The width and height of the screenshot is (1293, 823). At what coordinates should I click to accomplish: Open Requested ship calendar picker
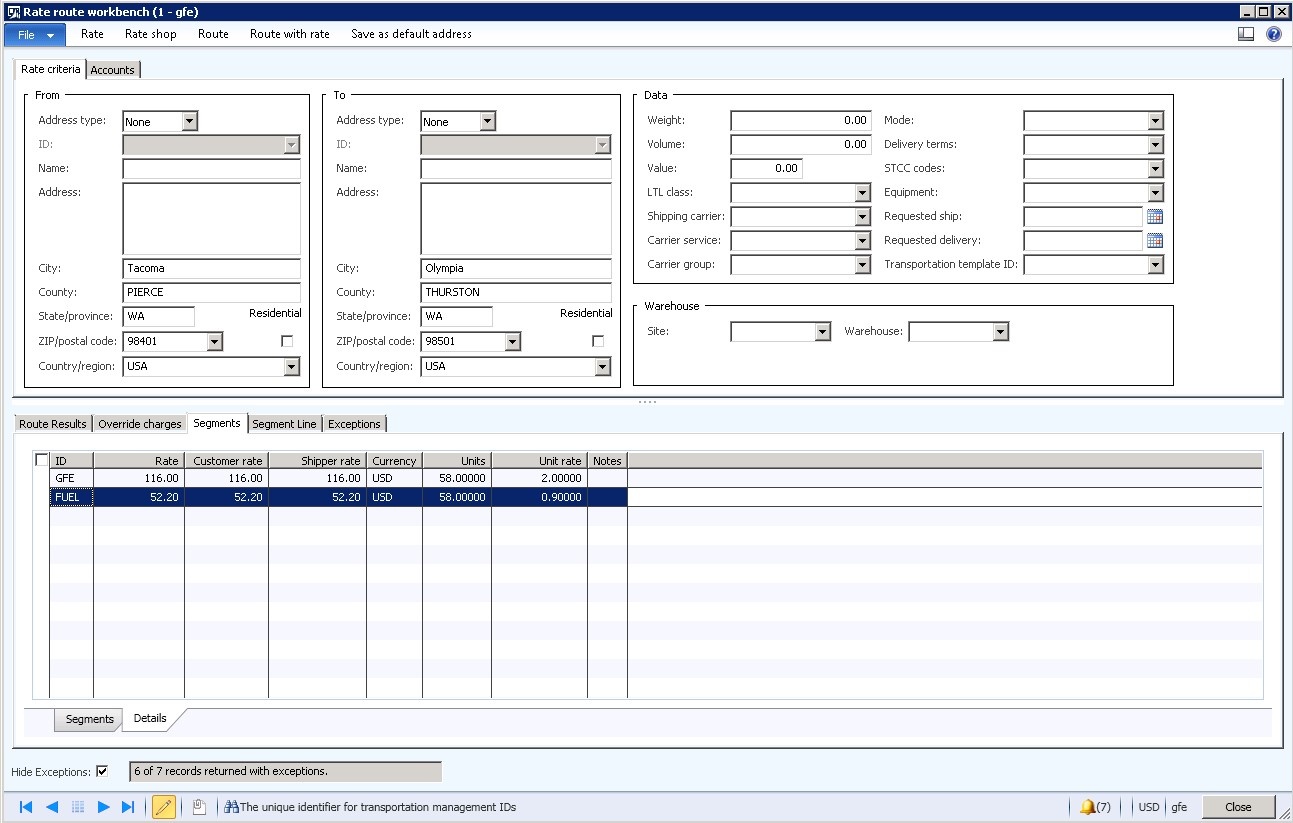click(x=1155, y=216)
